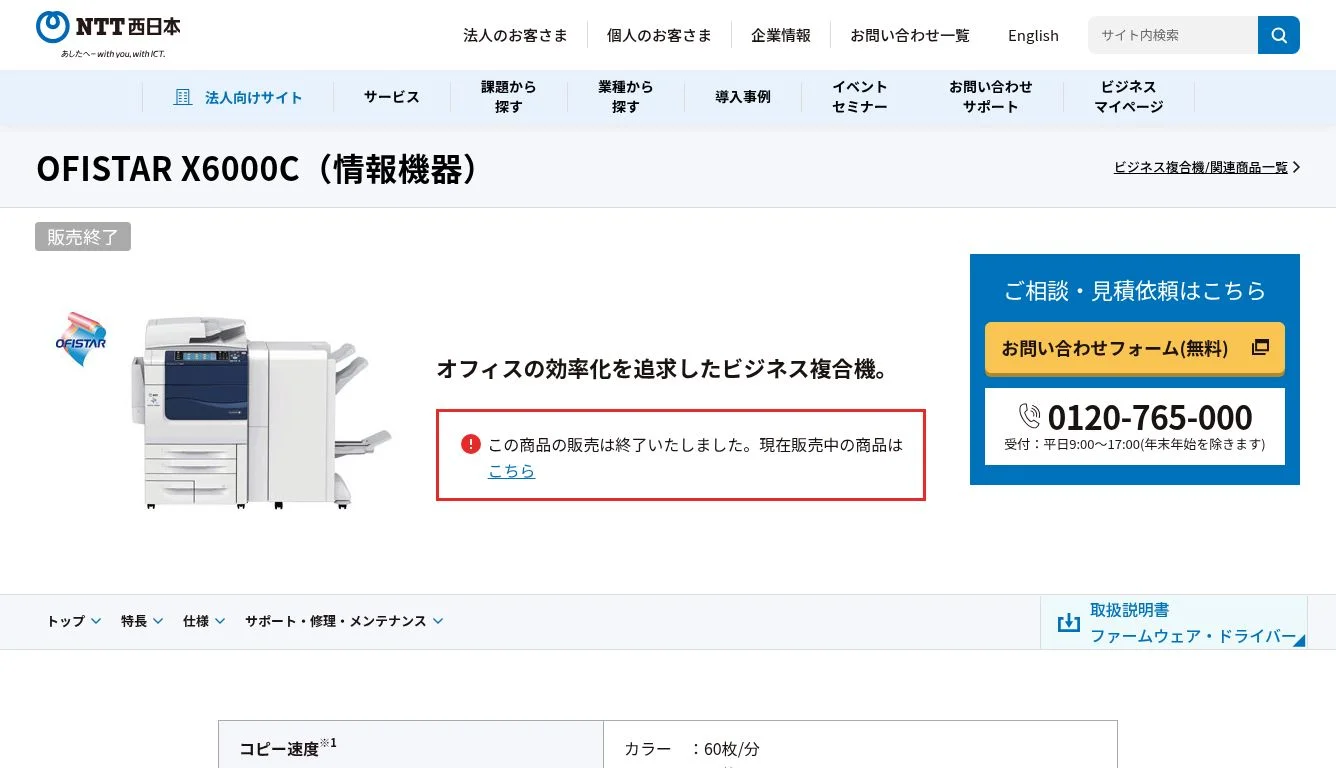The image size is (1336, 768).
Task: Click the building icon beside 法人向けサイト
Action: tap(183, 97)
